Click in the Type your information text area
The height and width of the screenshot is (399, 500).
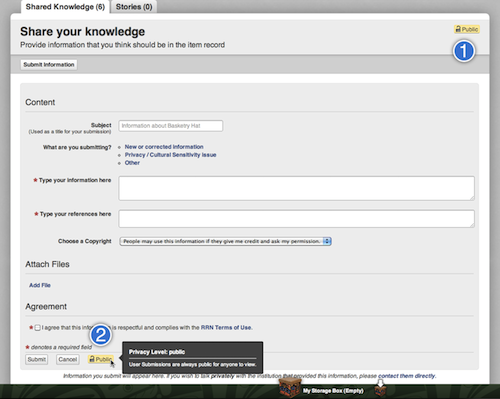click(x=296, y=188)
